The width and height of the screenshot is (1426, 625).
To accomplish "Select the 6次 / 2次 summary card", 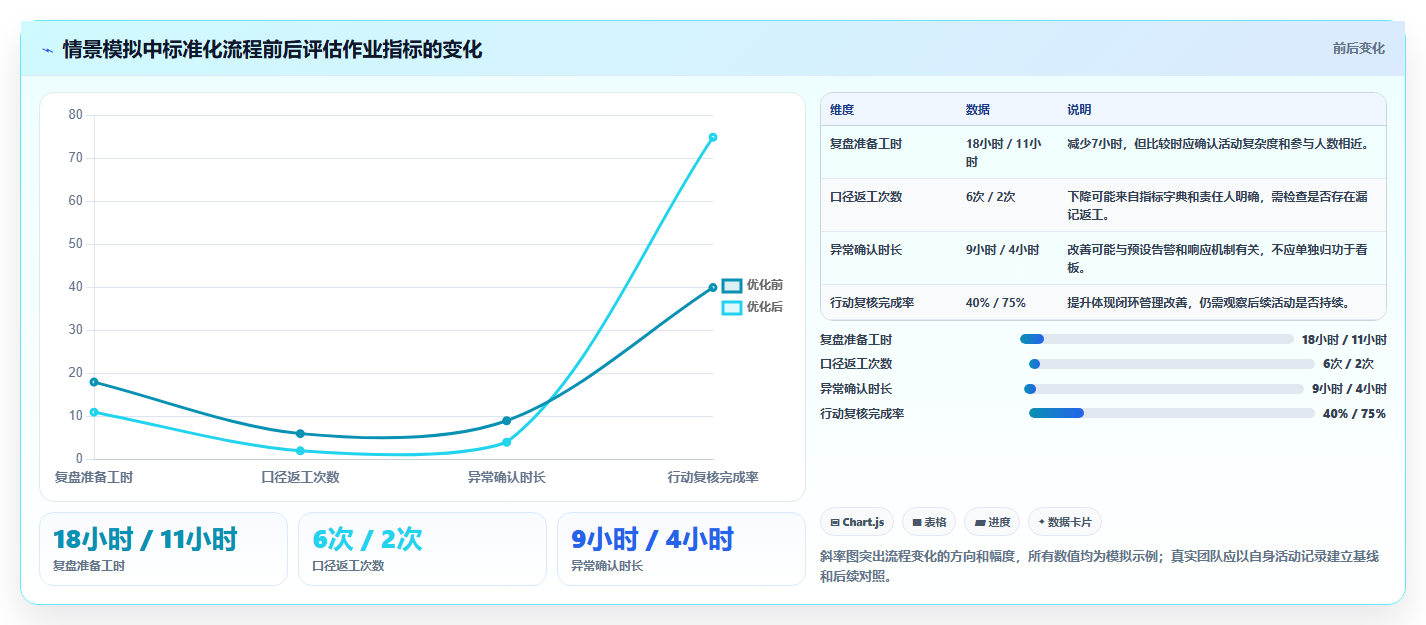I will pos(422,549).
